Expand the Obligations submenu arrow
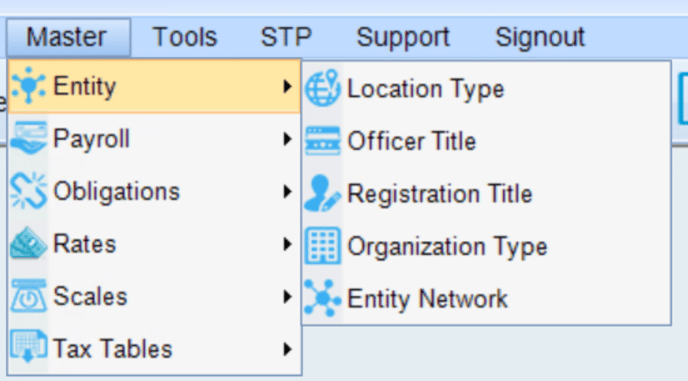688x381 pixels. click(x=287, y=191)
